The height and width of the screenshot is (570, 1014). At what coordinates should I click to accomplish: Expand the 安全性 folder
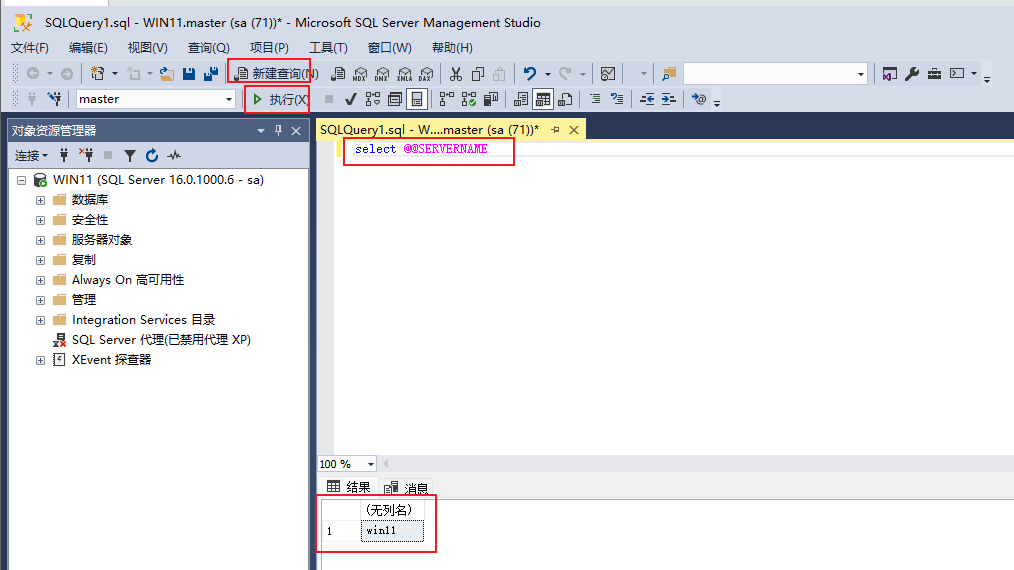40,220
